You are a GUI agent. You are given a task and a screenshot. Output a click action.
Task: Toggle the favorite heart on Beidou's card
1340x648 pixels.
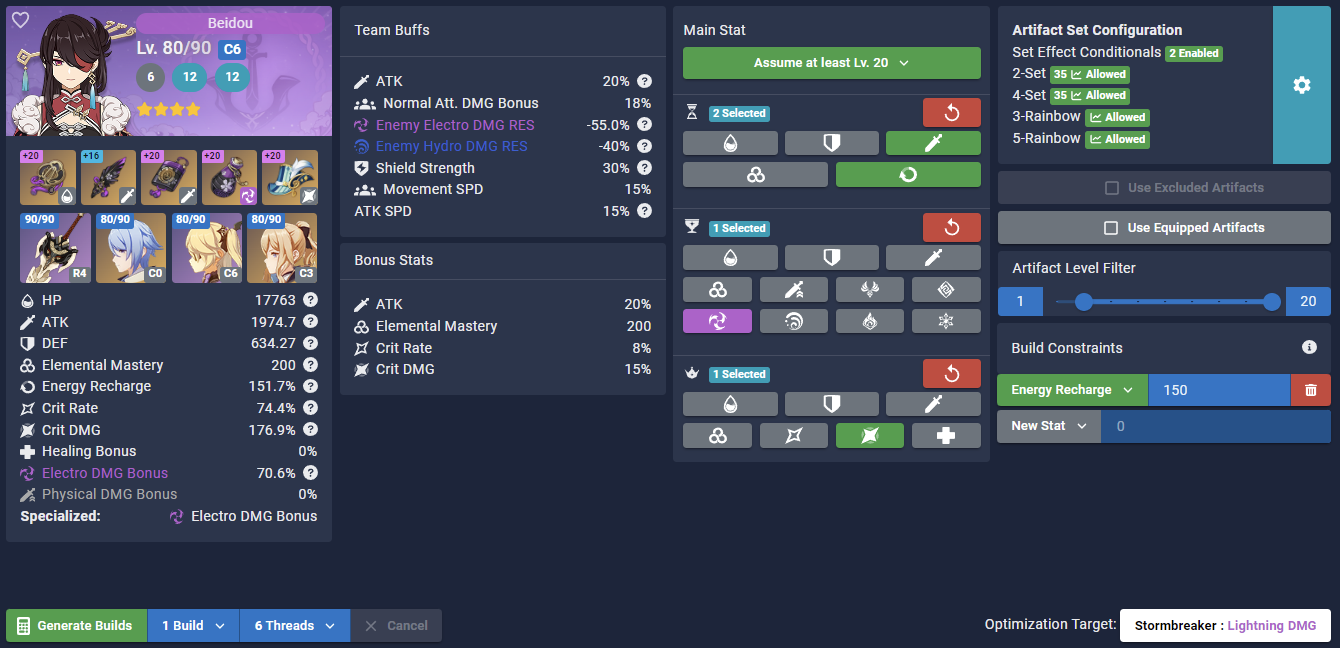click(x=20, y=20)
